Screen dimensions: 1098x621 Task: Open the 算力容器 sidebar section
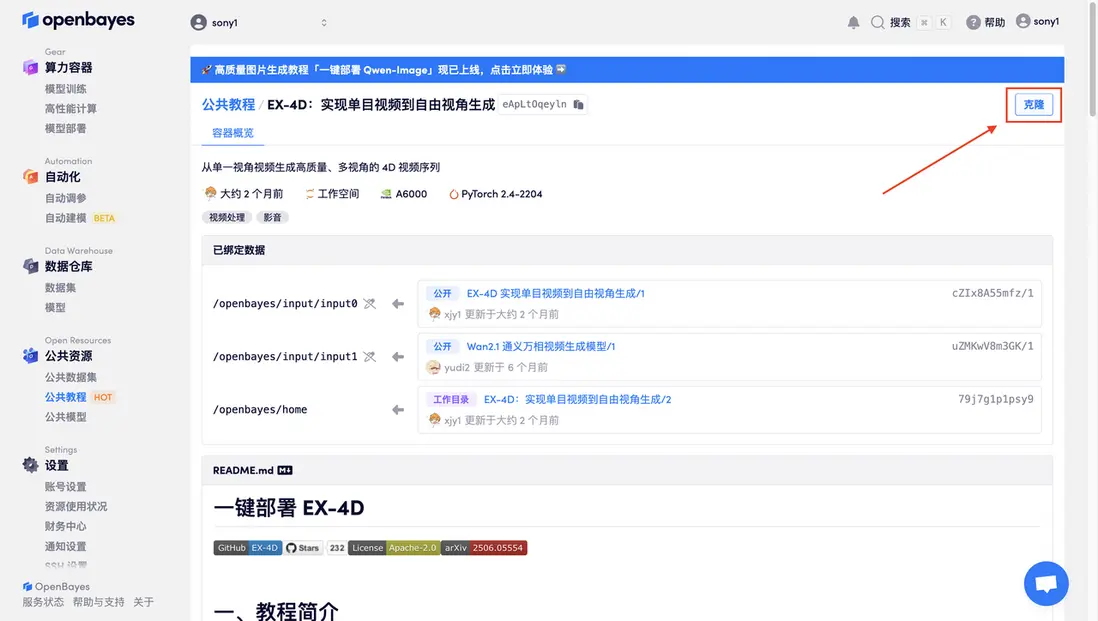pos(68,68)
